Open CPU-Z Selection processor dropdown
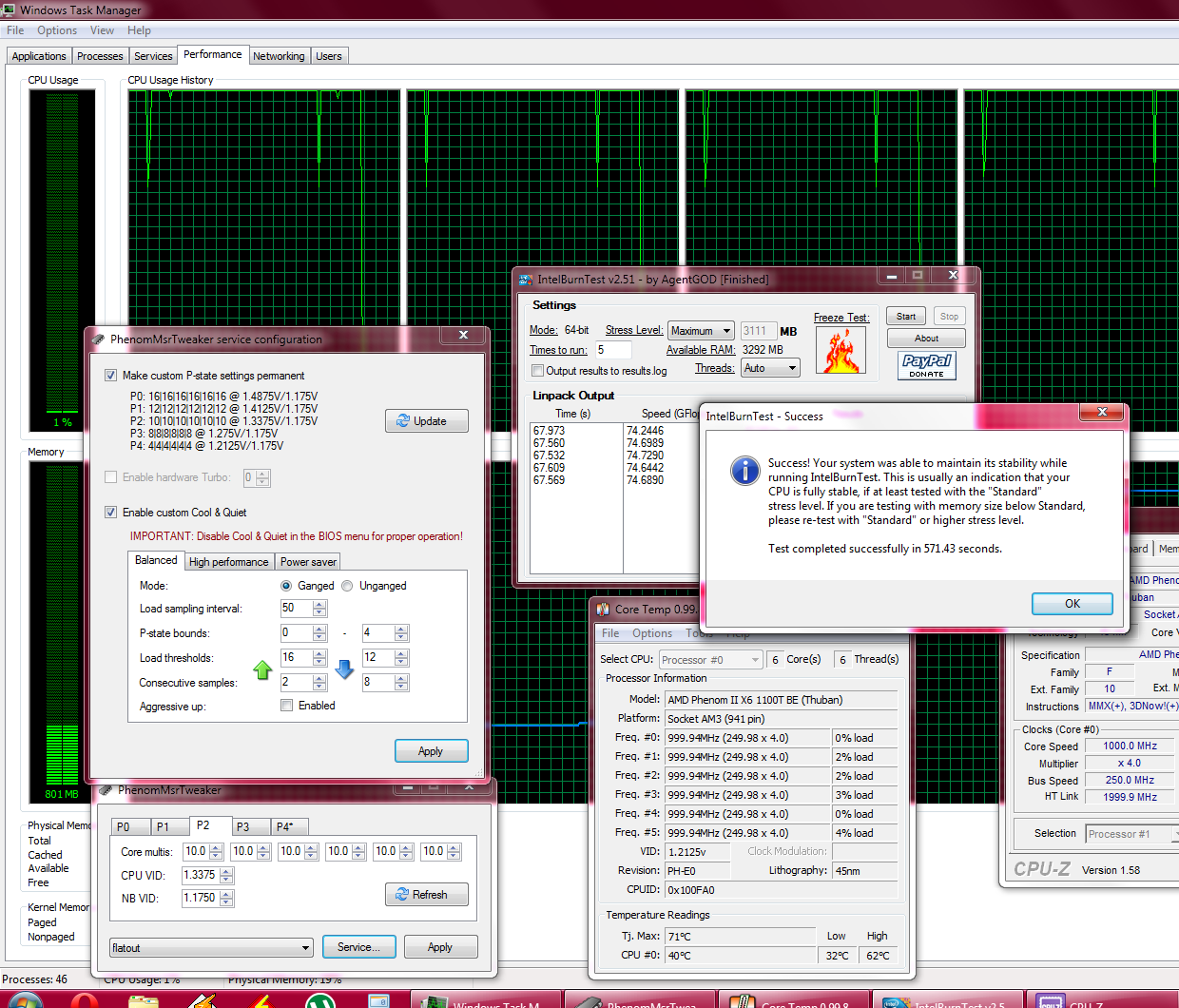The height and width of the screenshot is (1008, 1179). (x=1132, y=834)
